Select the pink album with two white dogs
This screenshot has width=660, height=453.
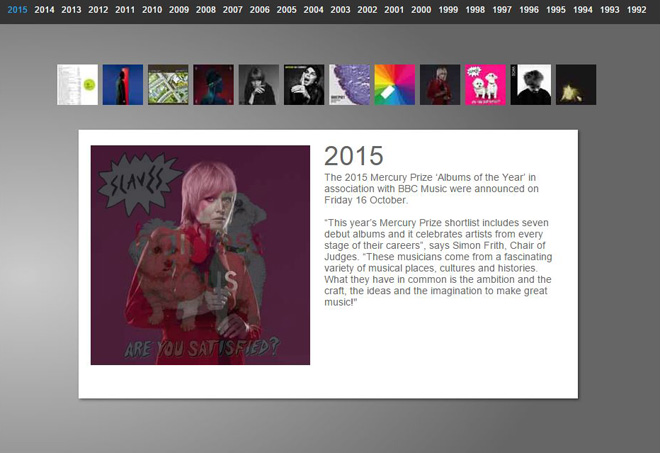(485, 85)
